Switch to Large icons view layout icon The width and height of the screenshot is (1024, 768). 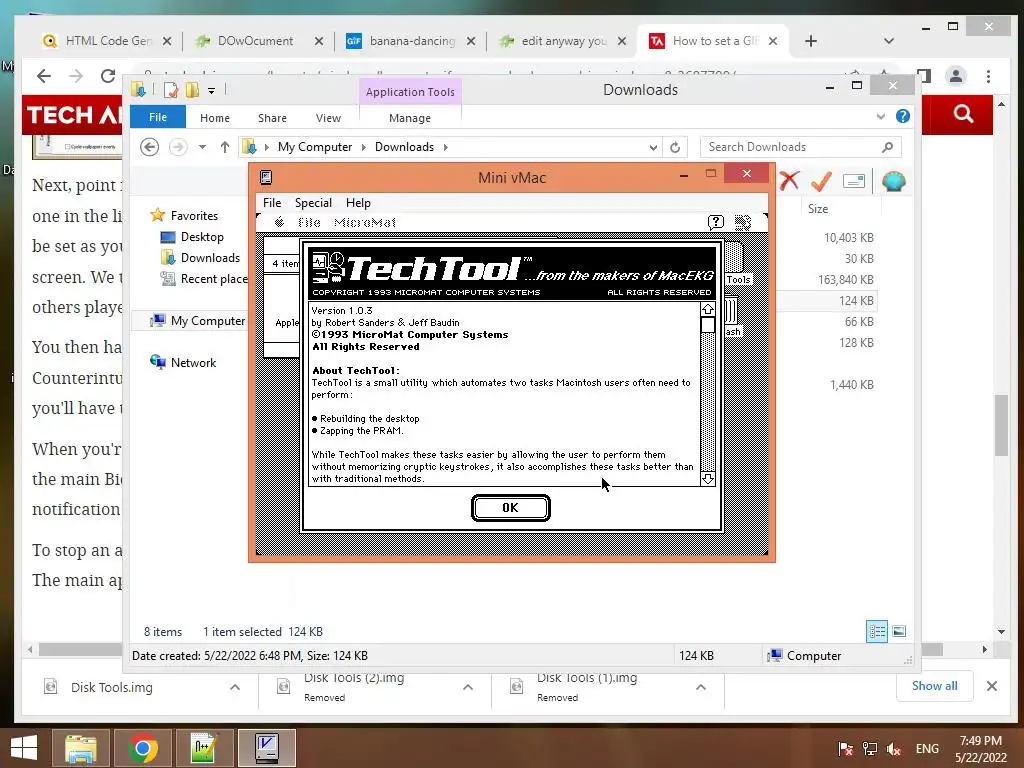pyautogui.click(x=899, y=631)
